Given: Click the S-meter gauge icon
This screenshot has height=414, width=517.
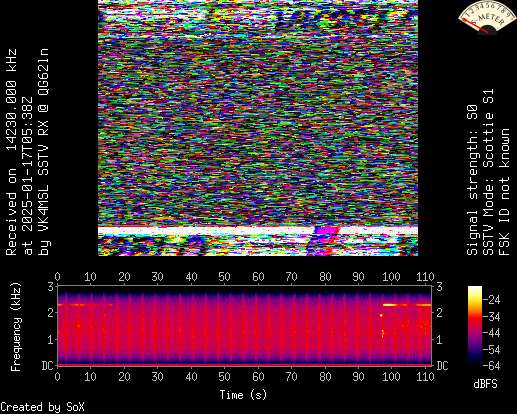Looking at the screenshot, I should 486,17.
